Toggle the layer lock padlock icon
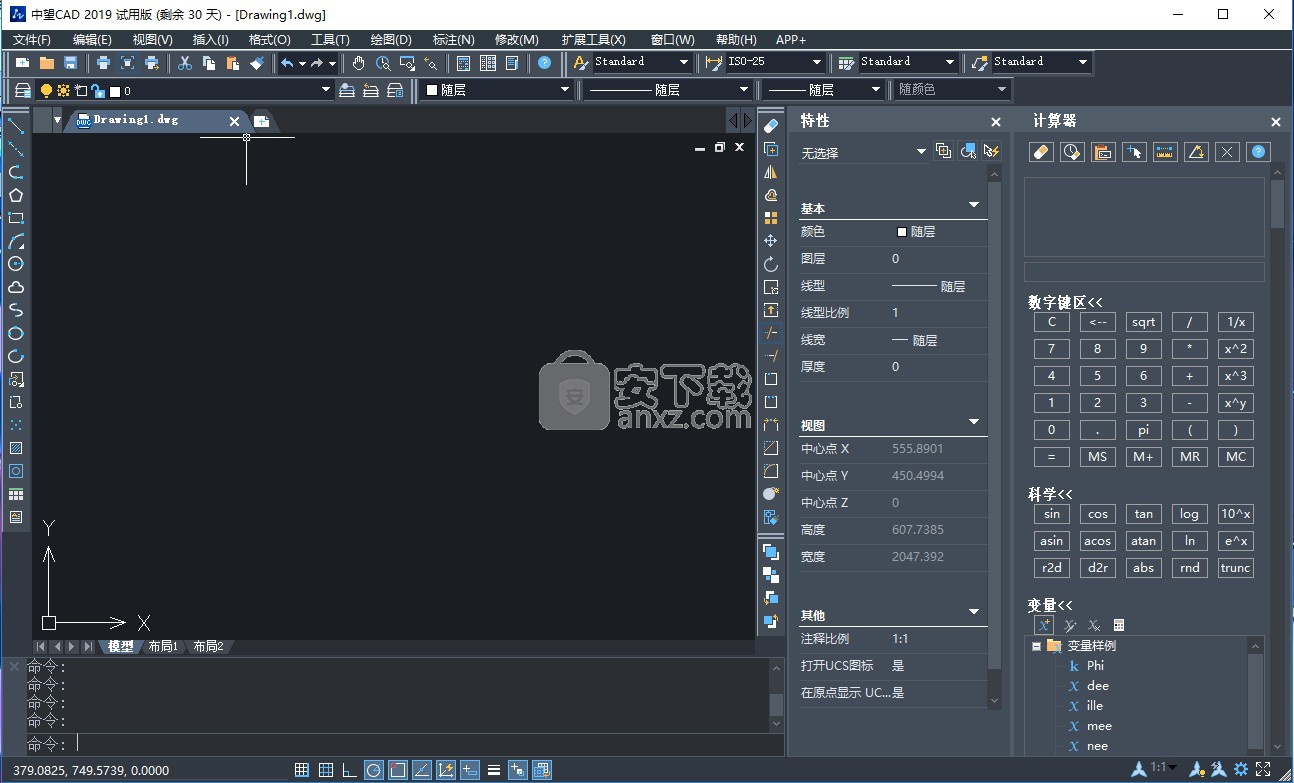This screenshot has height=783, width=1294. click(x=98, y=91)
